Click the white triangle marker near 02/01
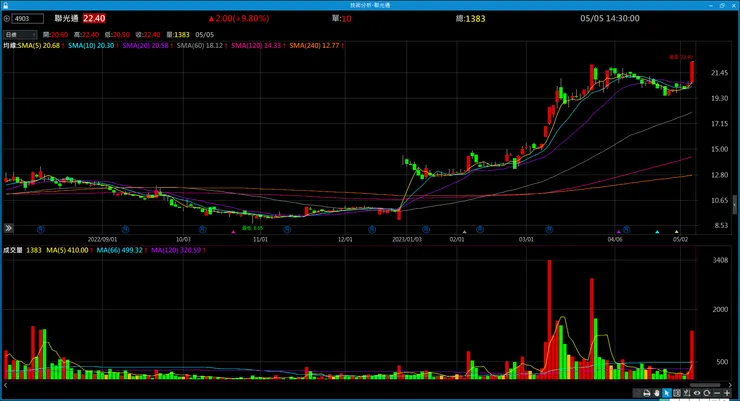This screenshot has height=401, width=740. (x=464, y=232)
